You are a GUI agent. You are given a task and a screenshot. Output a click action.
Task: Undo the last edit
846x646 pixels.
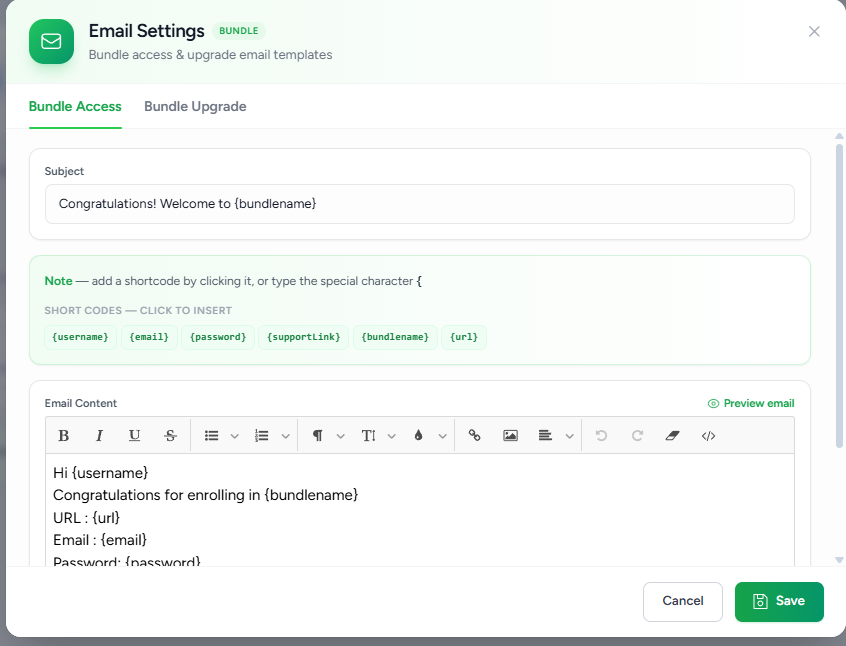[x=601, y=436]
